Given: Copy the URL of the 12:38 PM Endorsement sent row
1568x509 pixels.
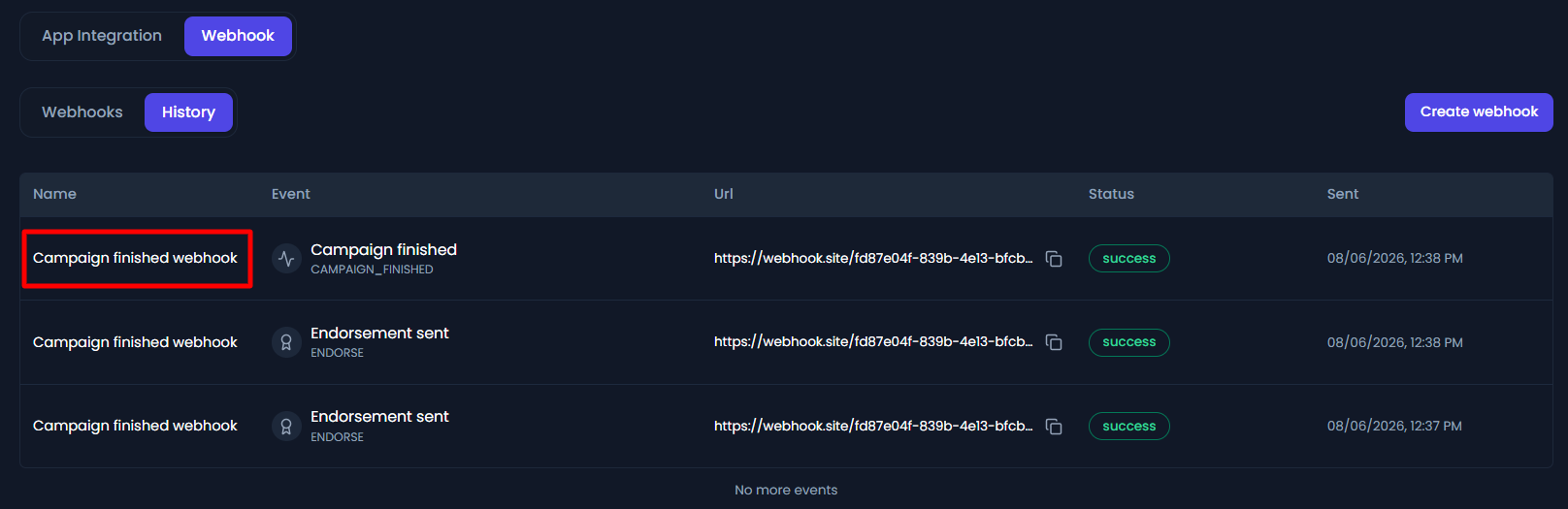Looking at the screenshot, I should [1054, 342].
